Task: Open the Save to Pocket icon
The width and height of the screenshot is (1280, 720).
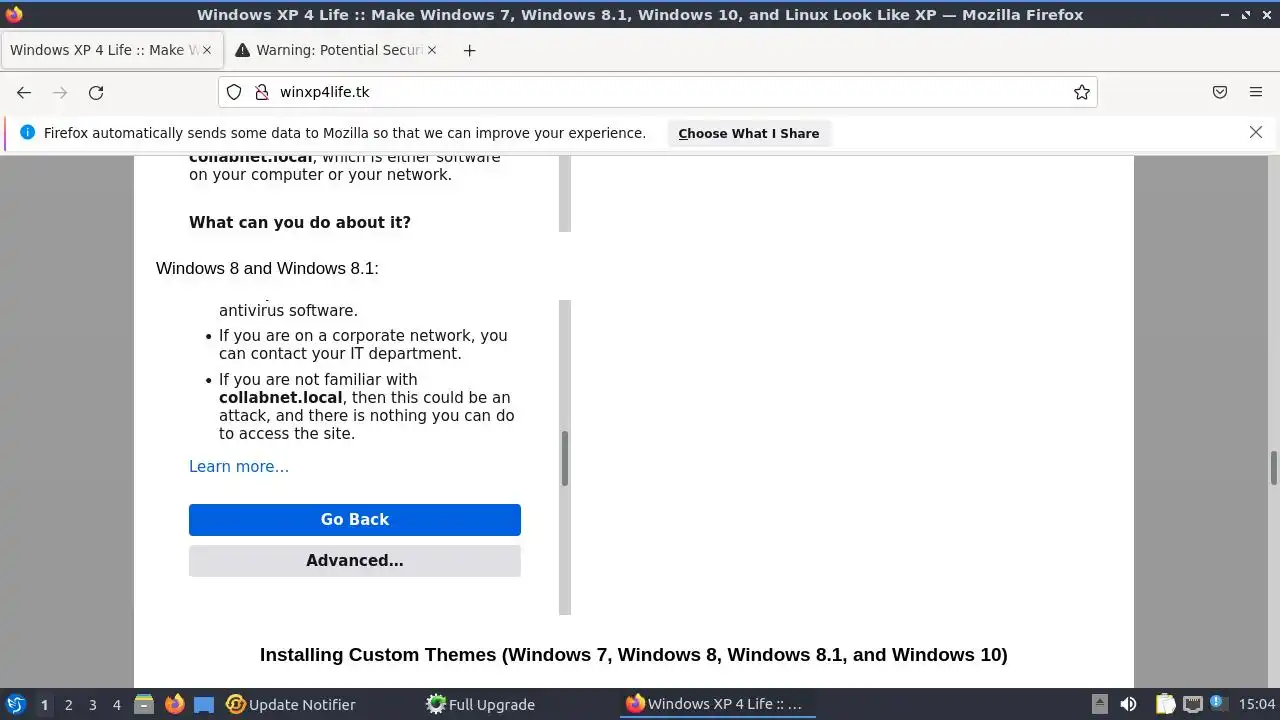Action: click(x=1220, y=92)
